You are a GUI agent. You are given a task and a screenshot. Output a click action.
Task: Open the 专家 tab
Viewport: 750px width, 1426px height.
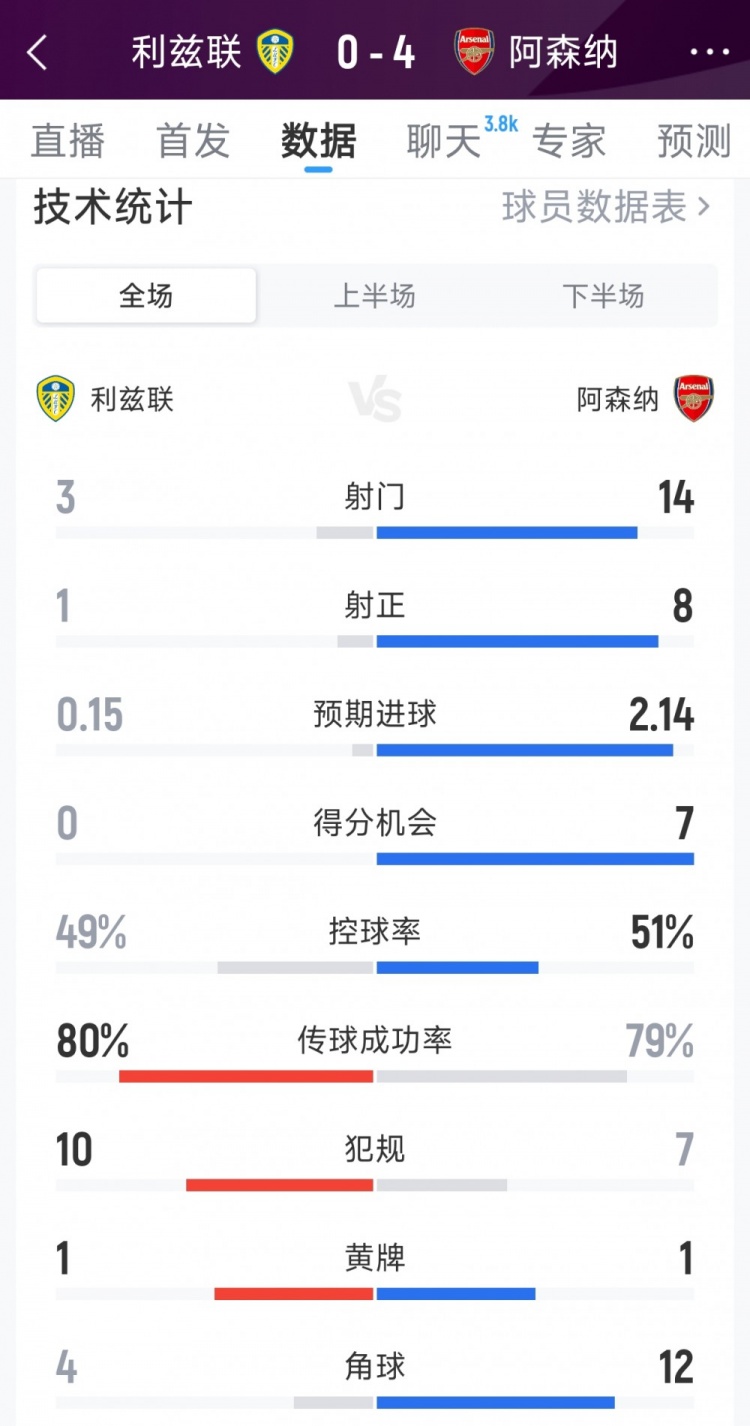[x=569, y=141]
